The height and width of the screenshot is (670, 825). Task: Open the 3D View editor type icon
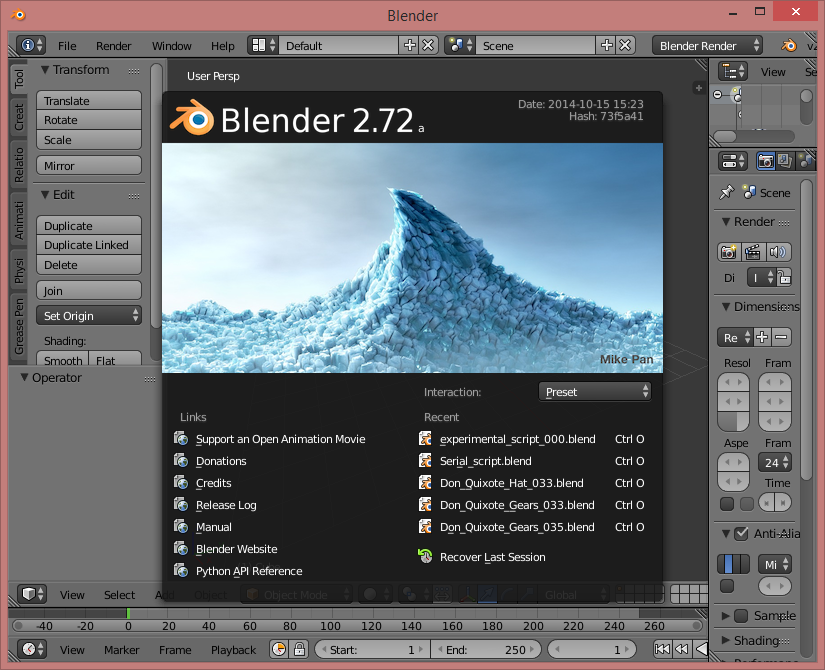click(32, 594)
